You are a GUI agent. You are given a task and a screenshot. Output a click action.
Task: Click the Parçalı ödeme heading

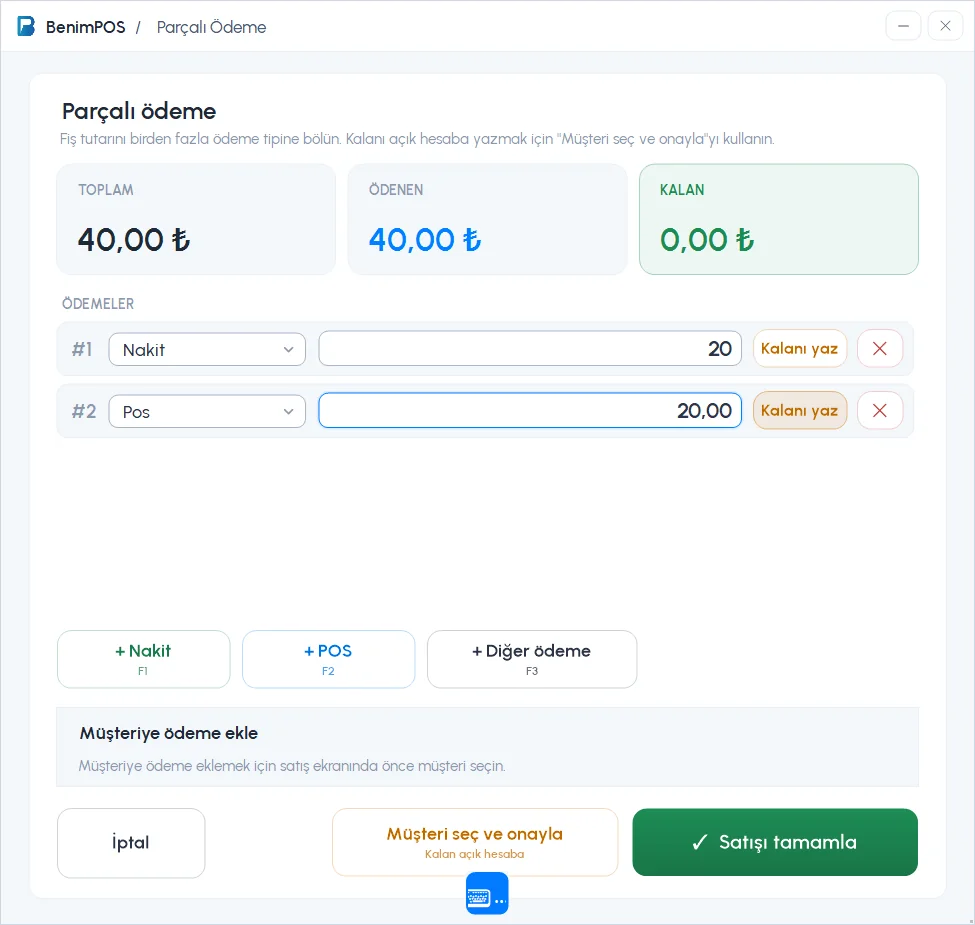(x=139, y=111)
